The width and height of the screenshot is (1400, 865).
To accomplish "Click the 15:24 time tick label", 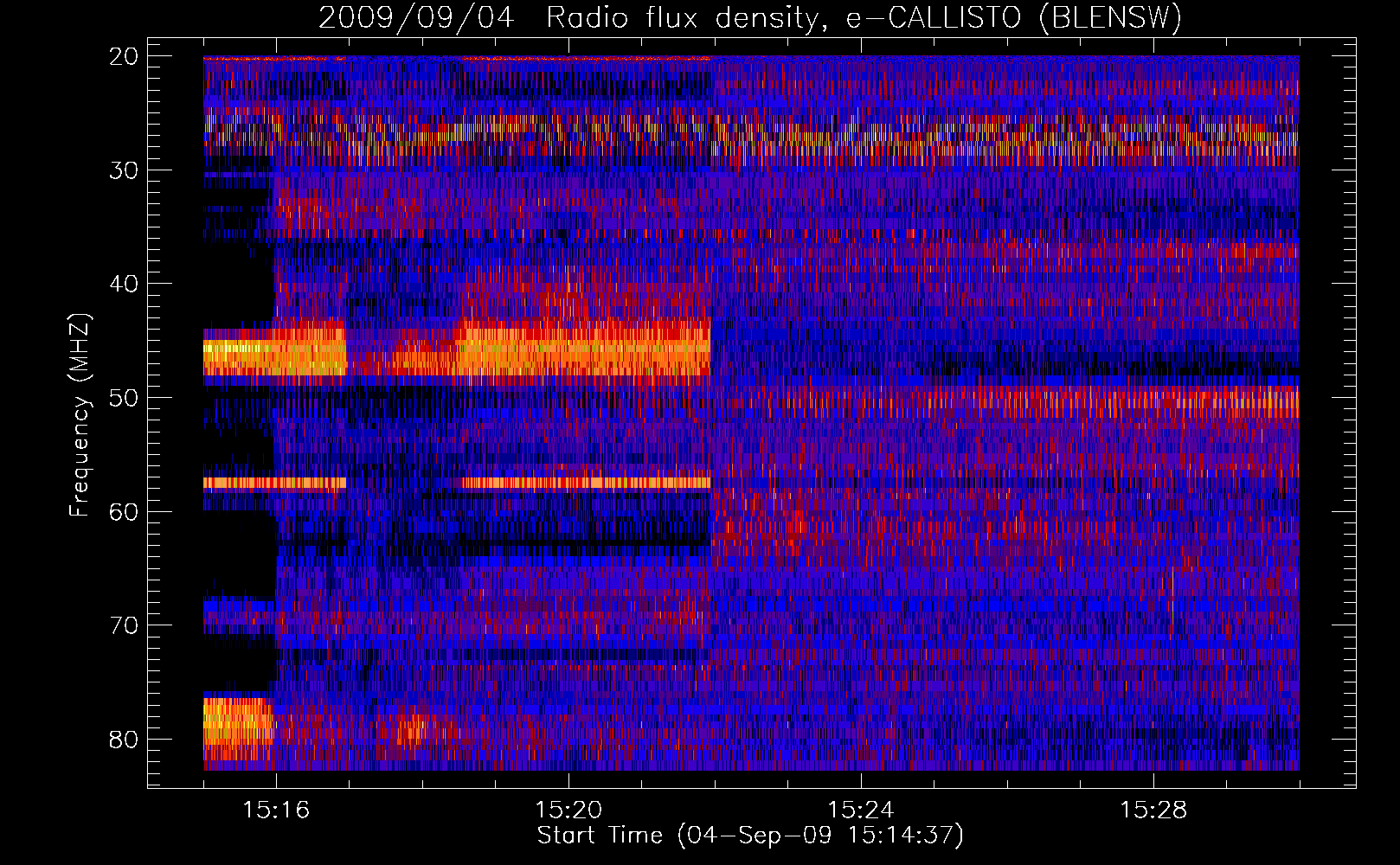I will click(x=861, y=811).
